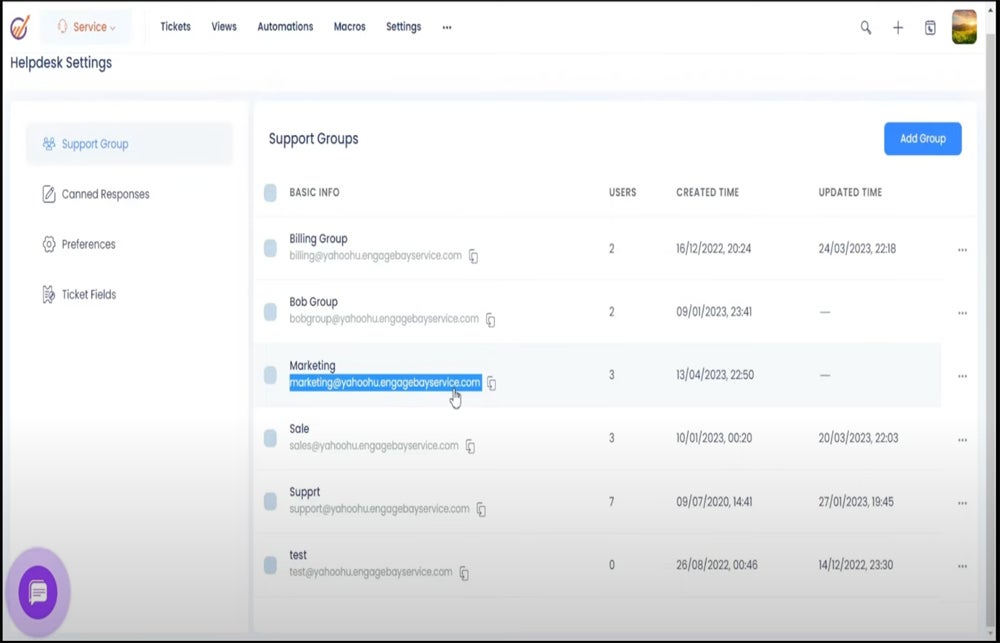This screenshot has height=643, width=1000.
Task: Click the EngageBay logo icon
Action: (20, 27)
